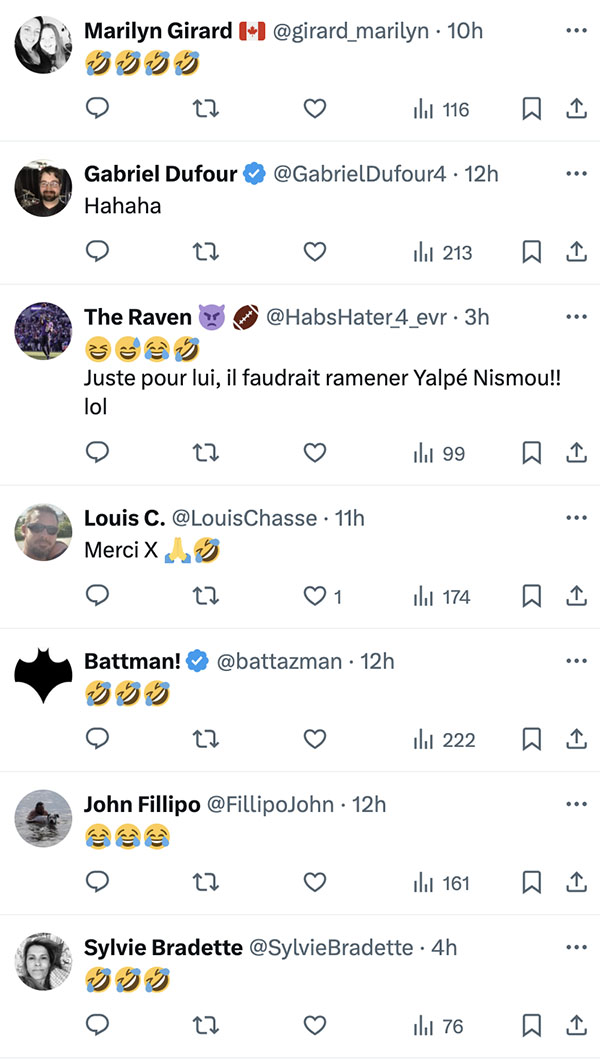600x1060 pixels.
Task: Open Battman's bat logo avatar
Action: click(43, 675)
